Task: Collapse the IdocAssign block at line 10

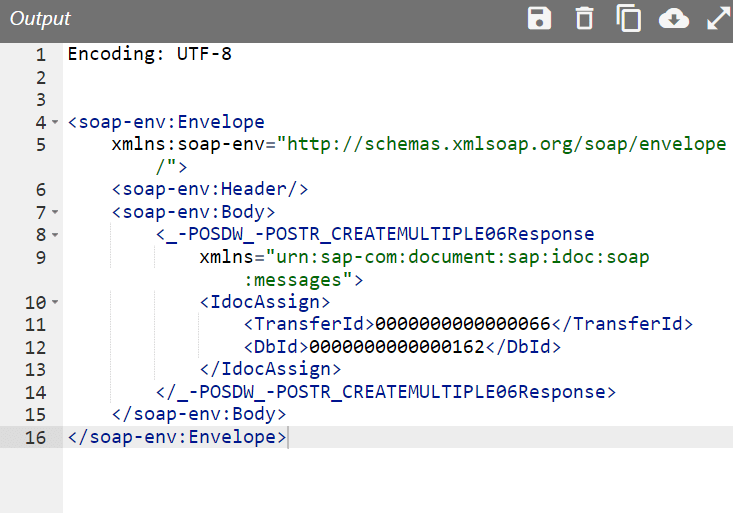Action: pyautogui.click(x=54, y=302)
